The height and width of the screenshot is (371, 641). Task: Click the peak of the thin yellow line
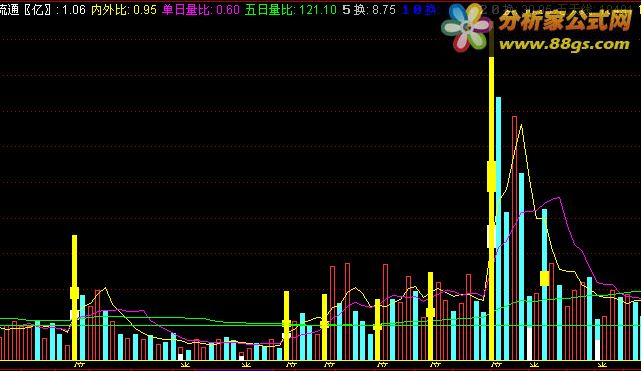(x=521, y=125)
